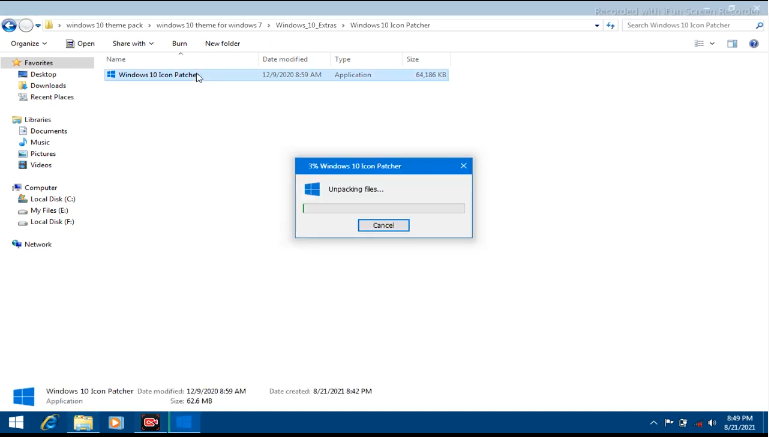This screenshot has height=437, width=769.
Task: Toggle the preview pane icon
Action: [732, 44]
